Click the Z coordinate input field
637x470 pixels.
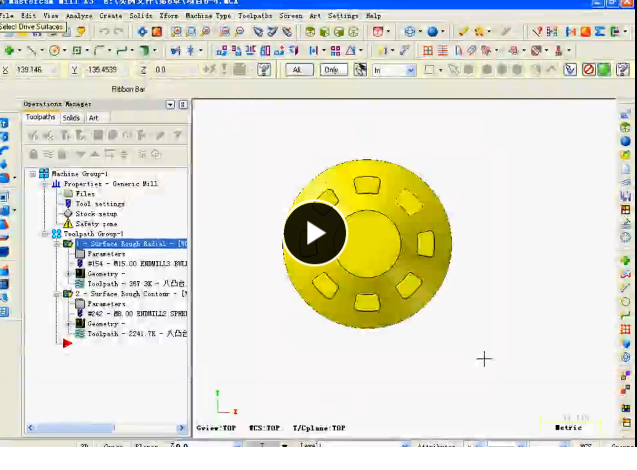pyautogui.click(x=174, y=70)
